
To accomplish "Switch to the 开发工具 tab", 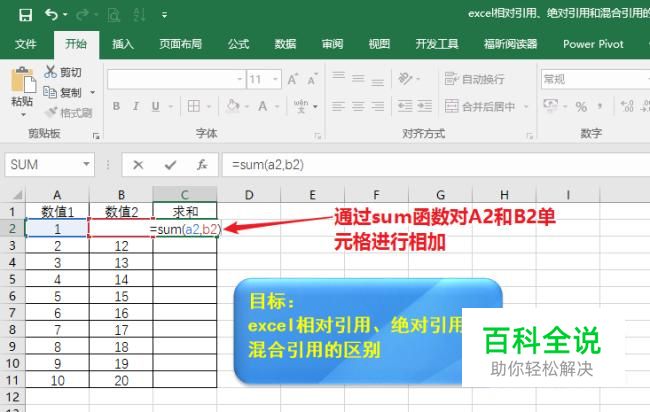I will (437, 44).
